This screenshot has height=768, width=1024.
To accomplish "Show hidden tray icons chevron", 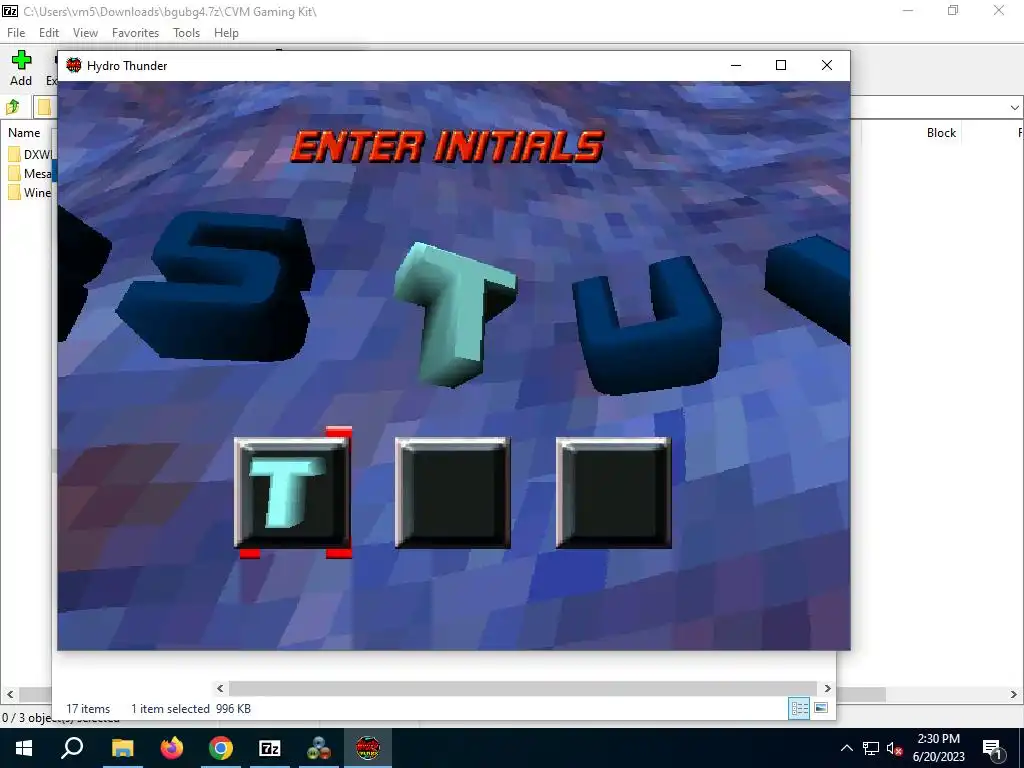I will (846, 748).
